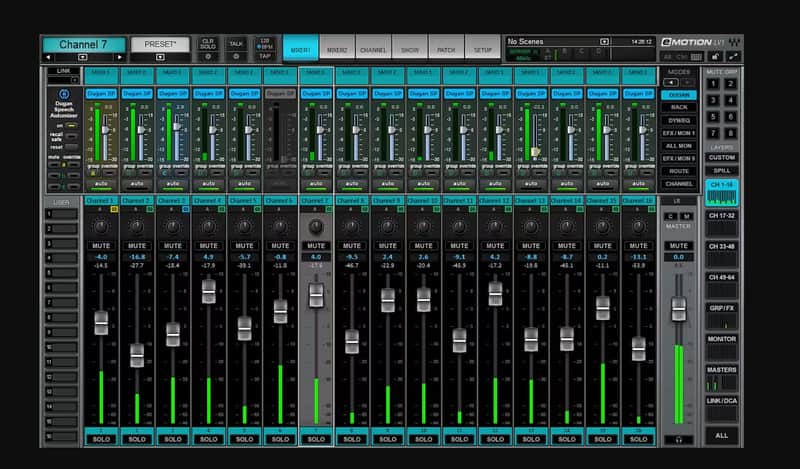800x469 pixels.
Task: Solo Channel 16
Action: point(638,439)
